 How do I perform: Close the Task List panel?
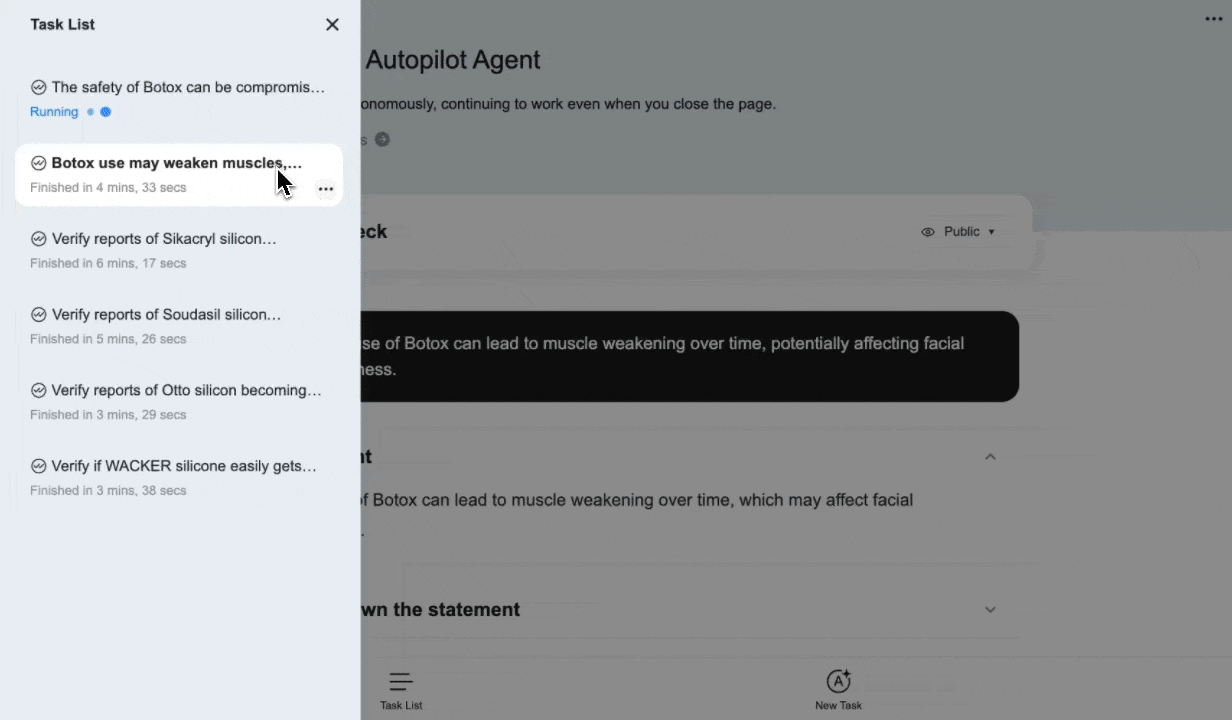(332, 24)
